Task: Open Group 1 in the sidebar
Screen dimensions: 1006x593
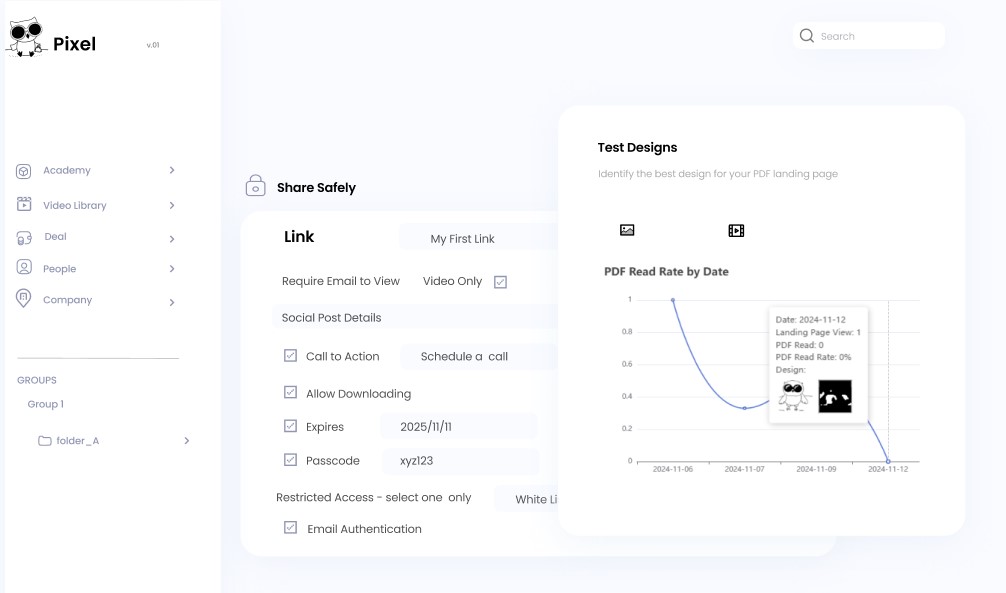Action: [x=45, y=404]
